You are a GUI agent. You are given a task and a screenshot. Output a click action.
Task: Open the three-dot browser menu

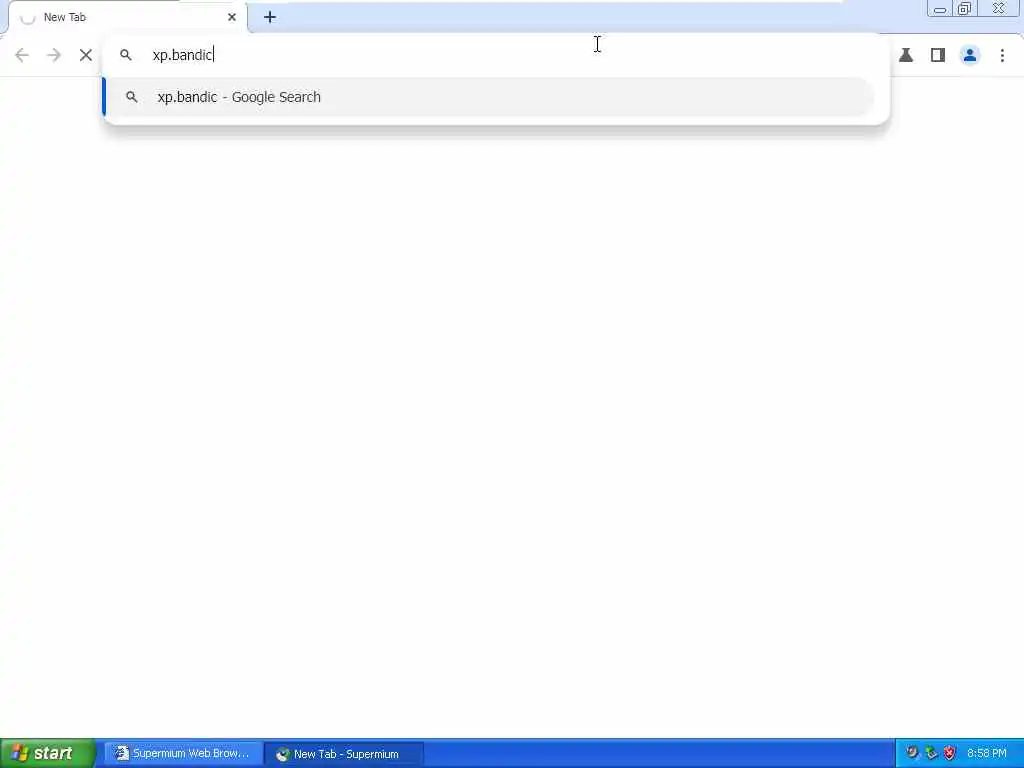pos(1002,56)
